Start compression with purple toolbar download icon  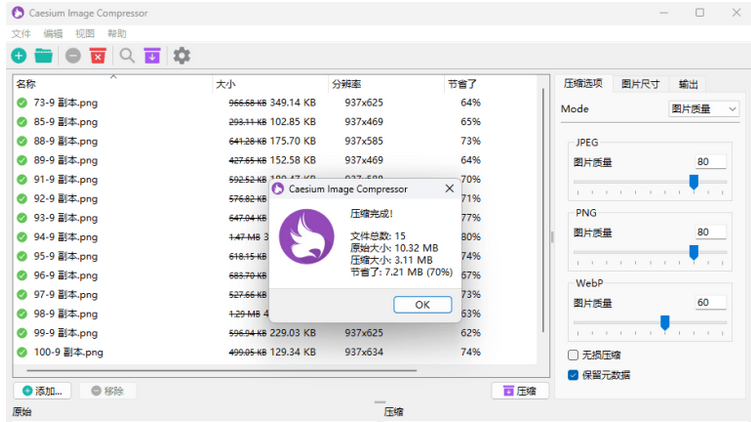tap(151, 56)
